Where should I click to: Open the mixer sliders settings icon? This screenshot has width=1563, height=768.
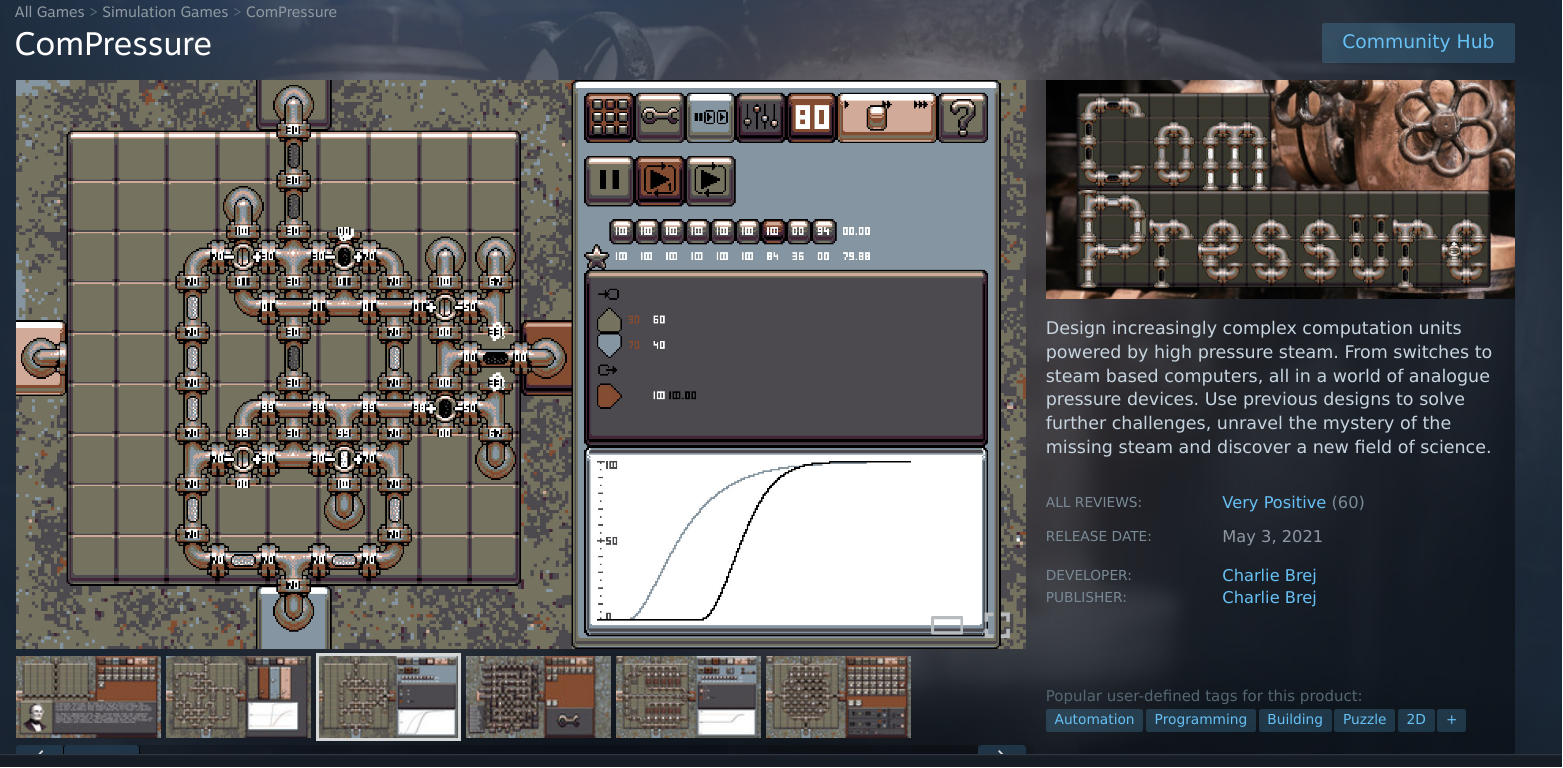pos(761,118)
